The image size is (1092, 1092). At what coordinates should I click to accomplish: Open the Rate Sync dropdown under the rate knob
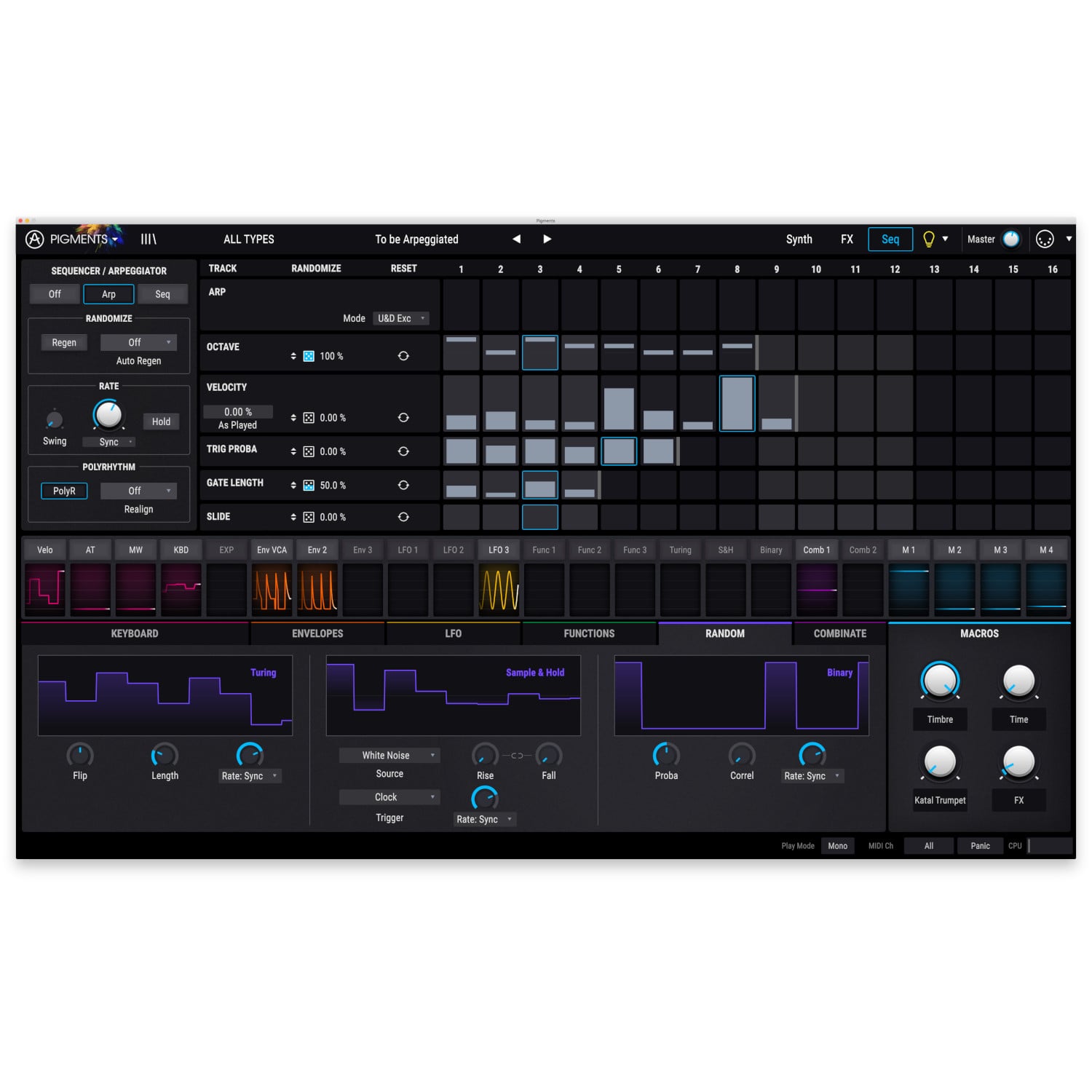(x=109, y=442)
